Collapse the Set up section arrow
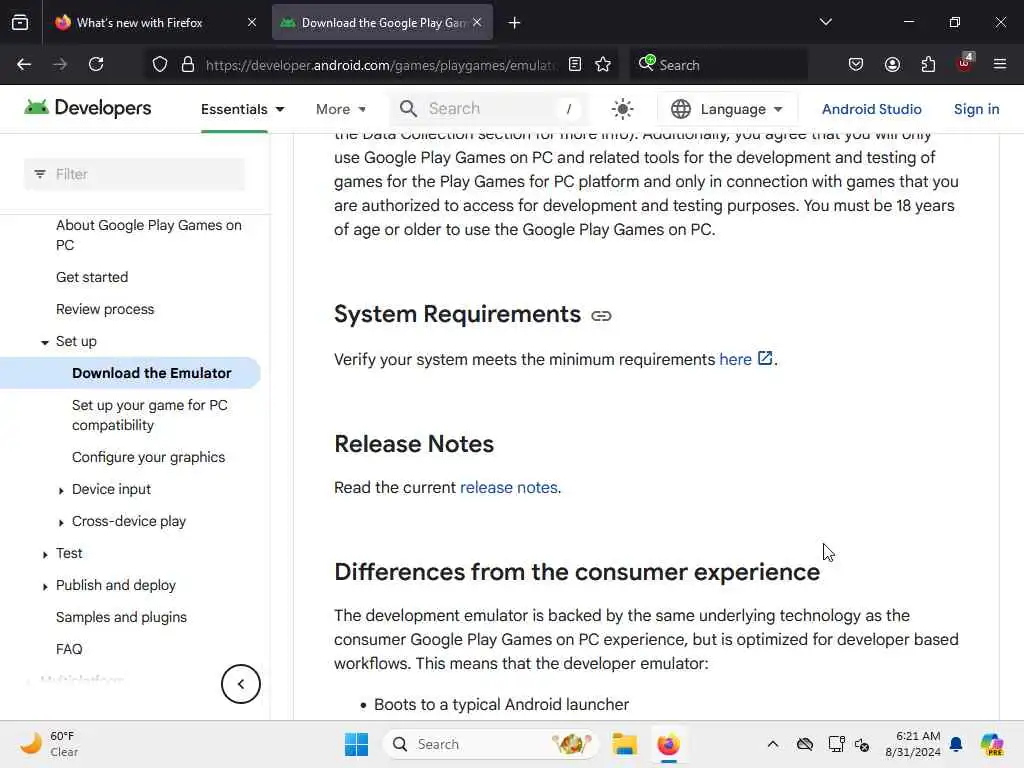 (x=44, y=342)
